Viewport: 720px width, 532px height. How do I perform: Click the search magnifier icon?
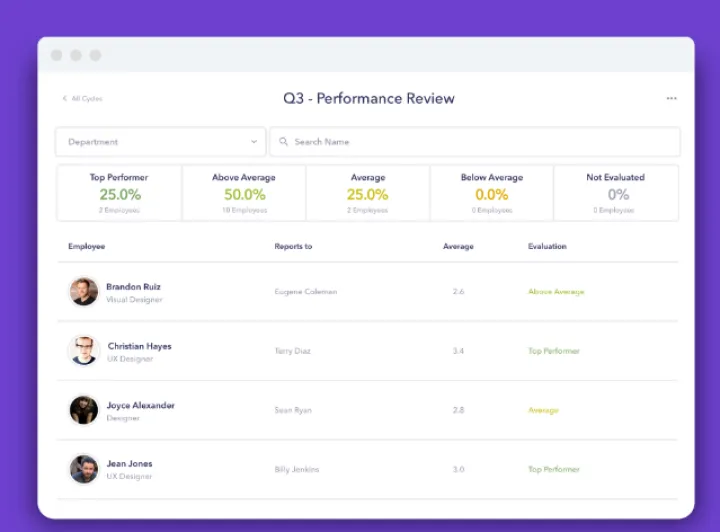(284, 142)
